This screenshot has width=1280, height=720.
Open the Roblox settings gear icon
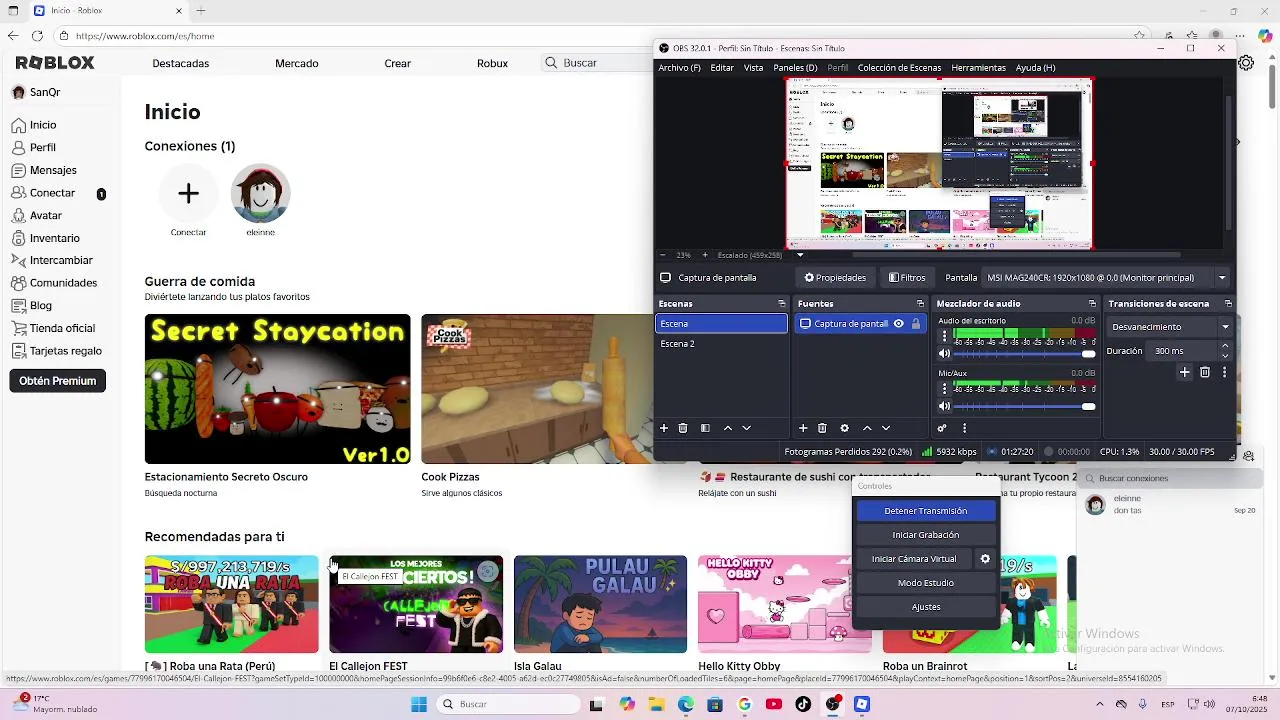coord(1246,63)
